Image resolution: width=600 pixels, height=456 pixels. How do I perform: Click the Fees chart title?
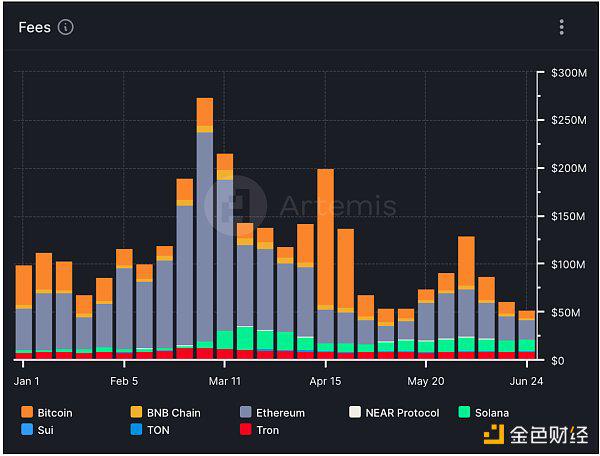tap(34, 28)
